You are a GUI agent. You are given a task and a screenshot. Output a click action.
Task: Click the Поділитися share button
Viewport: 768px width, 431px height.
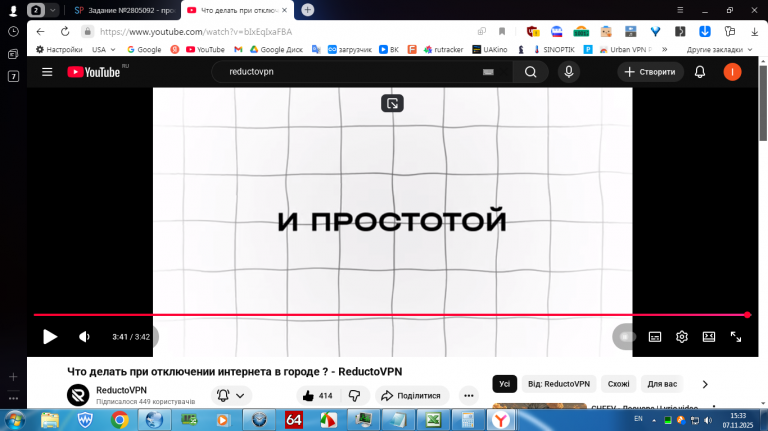pyautogui.click(x=412, y=396)
